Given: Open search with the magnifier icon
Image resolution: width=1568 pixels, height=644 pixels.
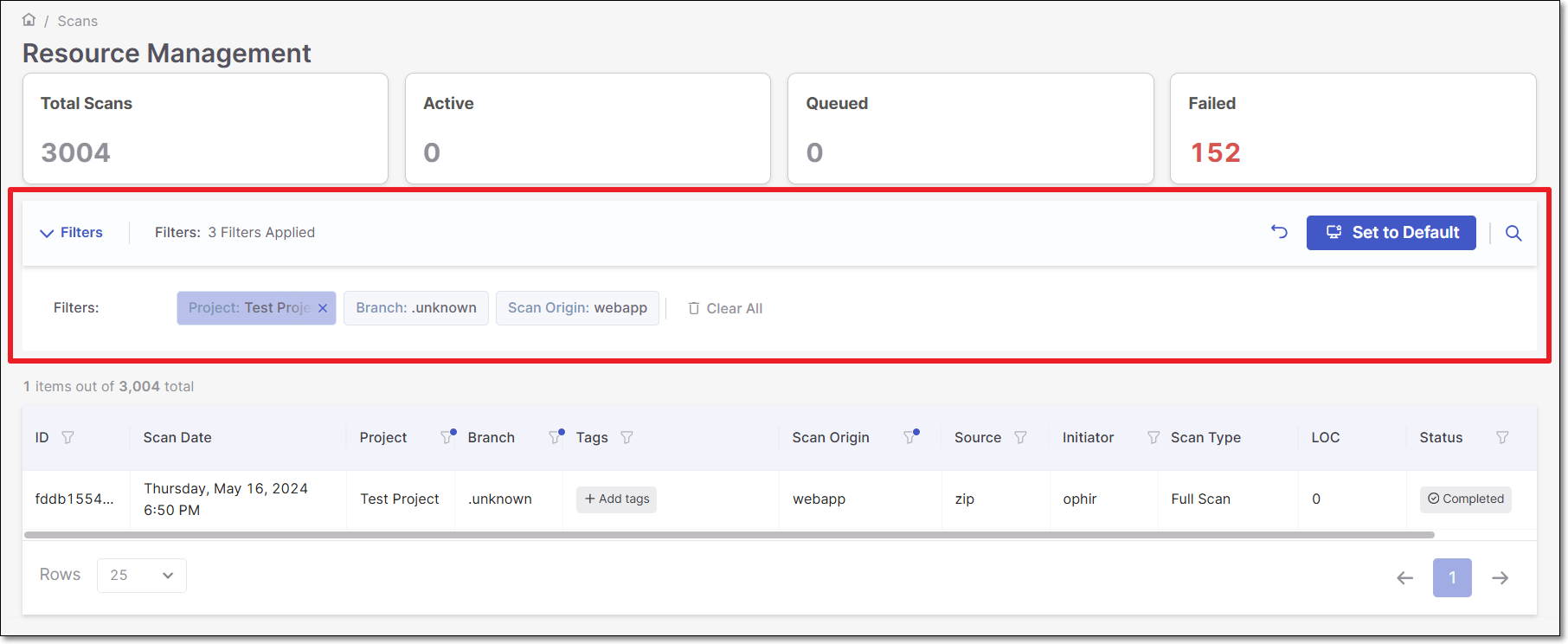Looking at the screenshot, I should [x=1513, y=233].
